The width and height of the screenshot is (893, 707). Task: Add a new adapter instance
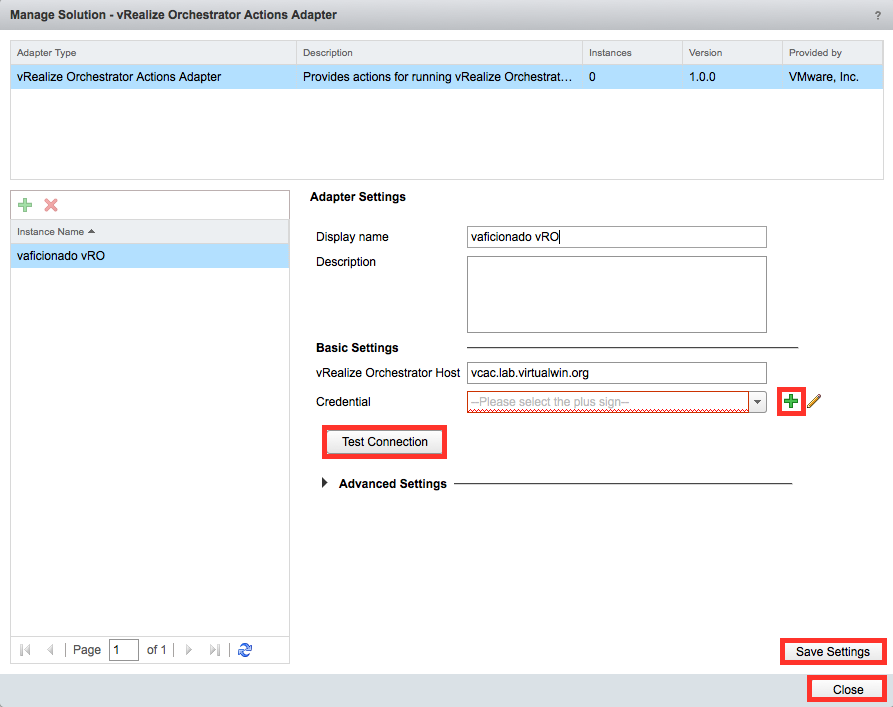pos(25,205)
